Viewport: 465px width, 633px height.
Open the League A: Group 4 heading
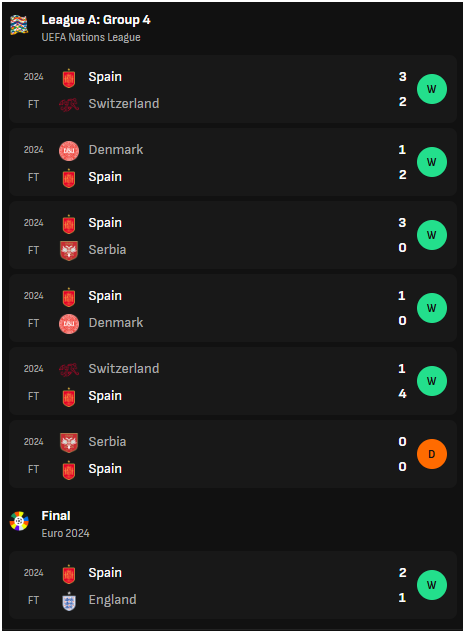tap(96, 20)
